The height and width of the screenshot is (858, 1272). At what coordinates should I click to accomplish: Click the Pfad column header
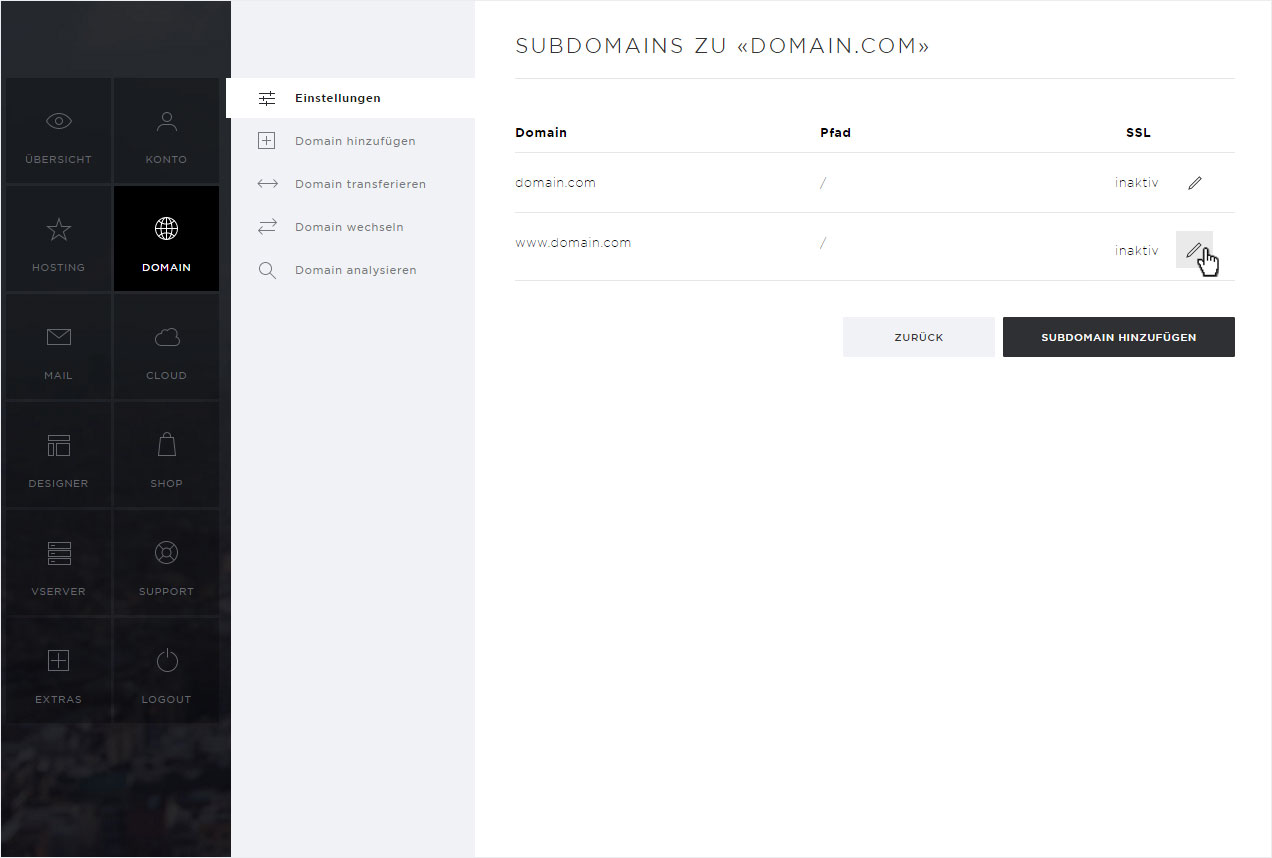(835, 132)
